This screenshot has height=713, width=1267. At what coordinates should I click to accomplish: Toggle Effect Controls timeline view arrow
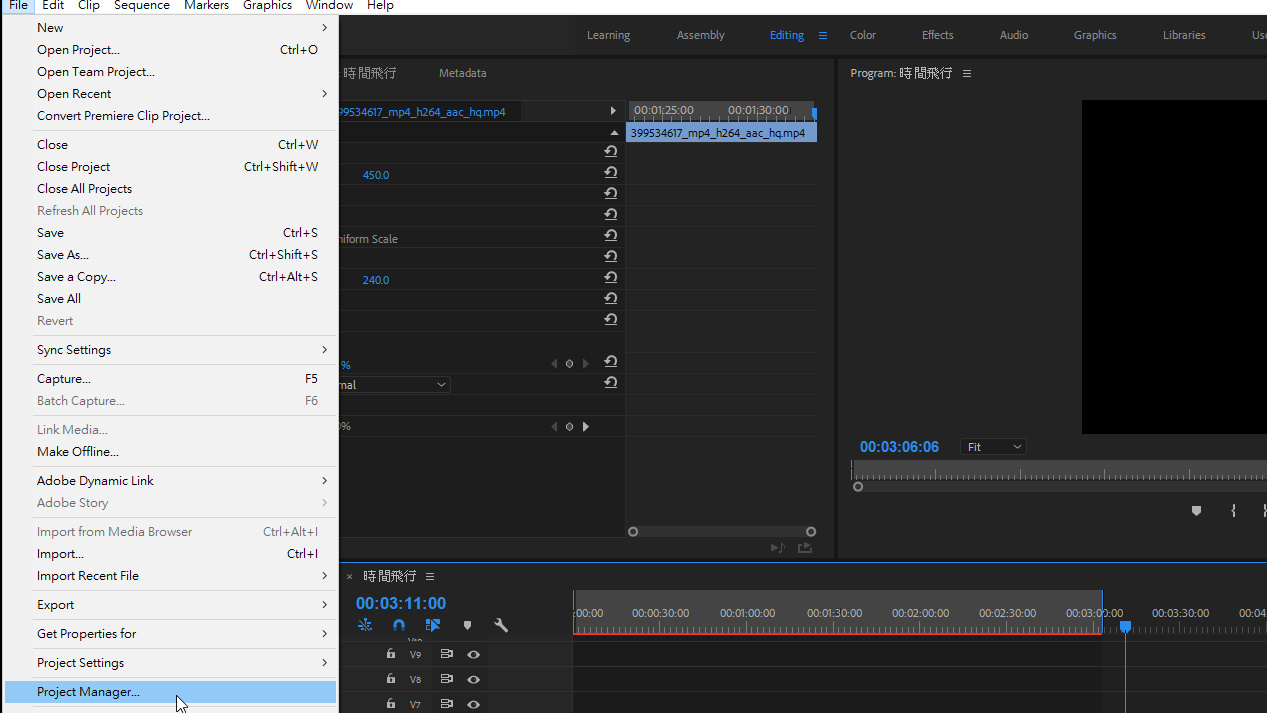pos(613,111)
